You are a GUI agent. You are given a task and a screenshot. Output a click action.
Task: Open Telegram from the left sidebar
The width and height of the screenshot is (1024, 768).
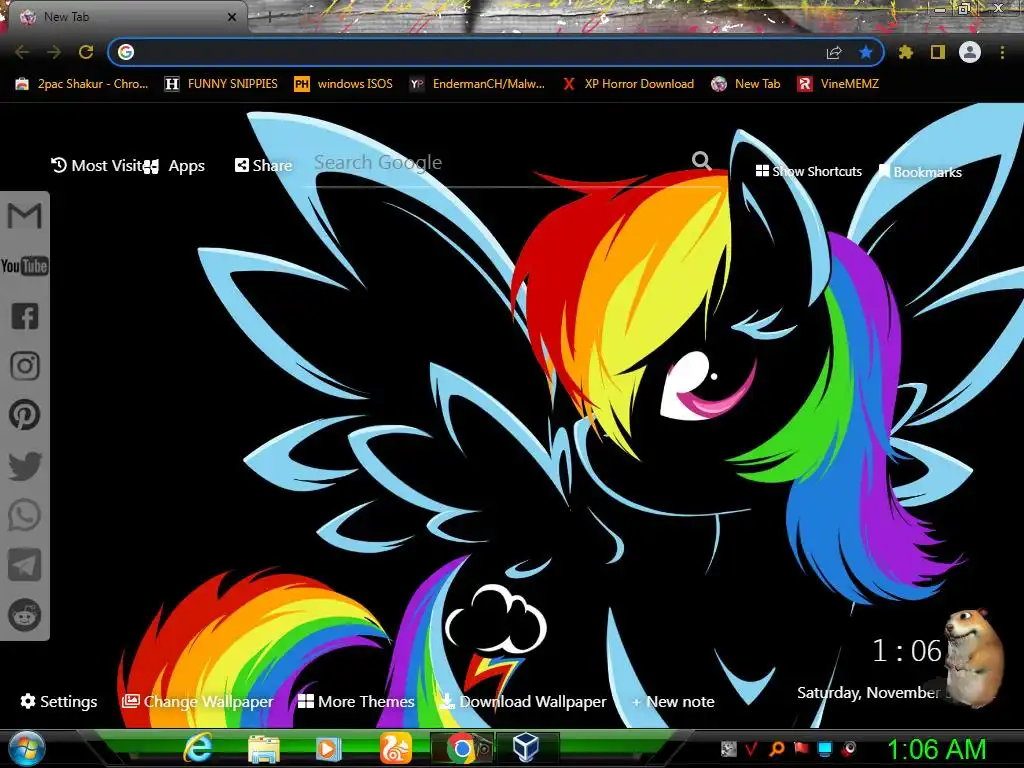click(x=25, y=565)
